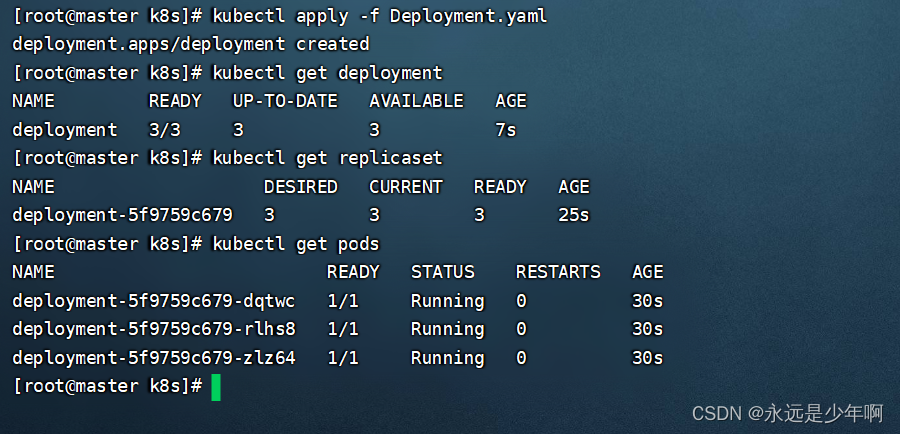Click the AGE header in the pods table
This screenshot has width=900, height=434.
647,272
